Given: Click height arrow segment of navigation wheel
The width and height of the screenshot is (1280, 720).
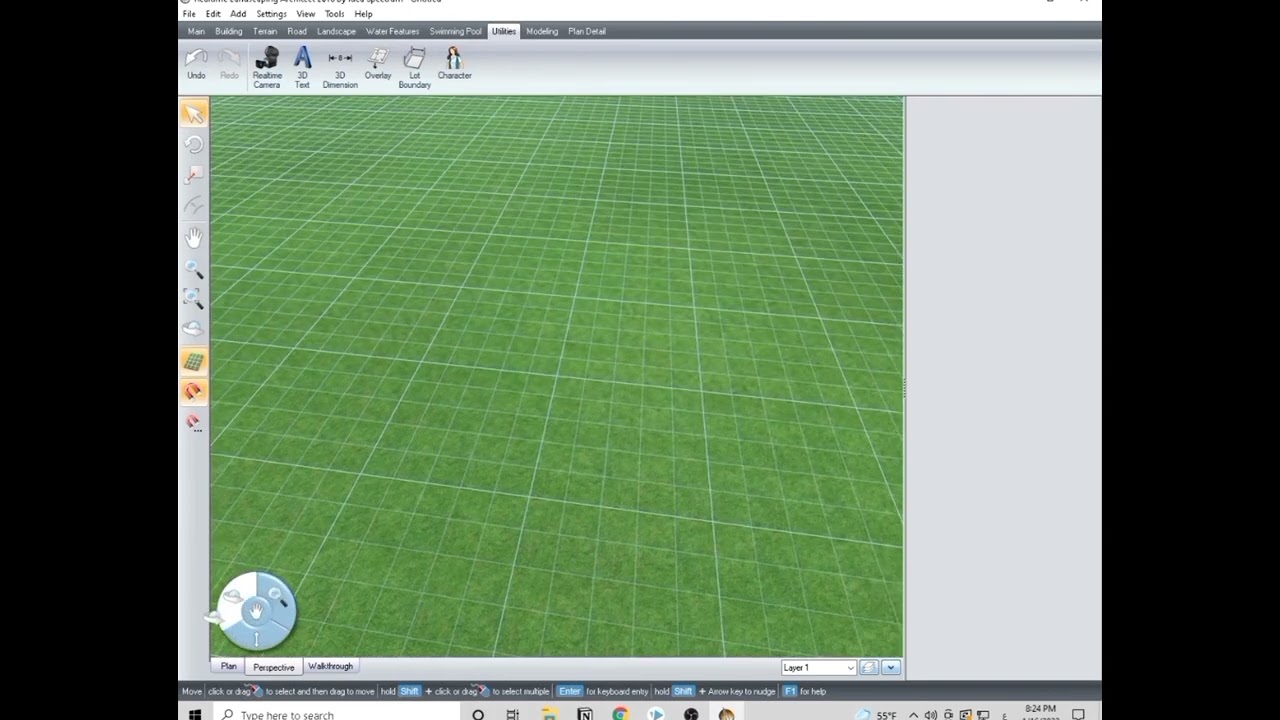Looking at the screenshot, I should tap(256, 636).
